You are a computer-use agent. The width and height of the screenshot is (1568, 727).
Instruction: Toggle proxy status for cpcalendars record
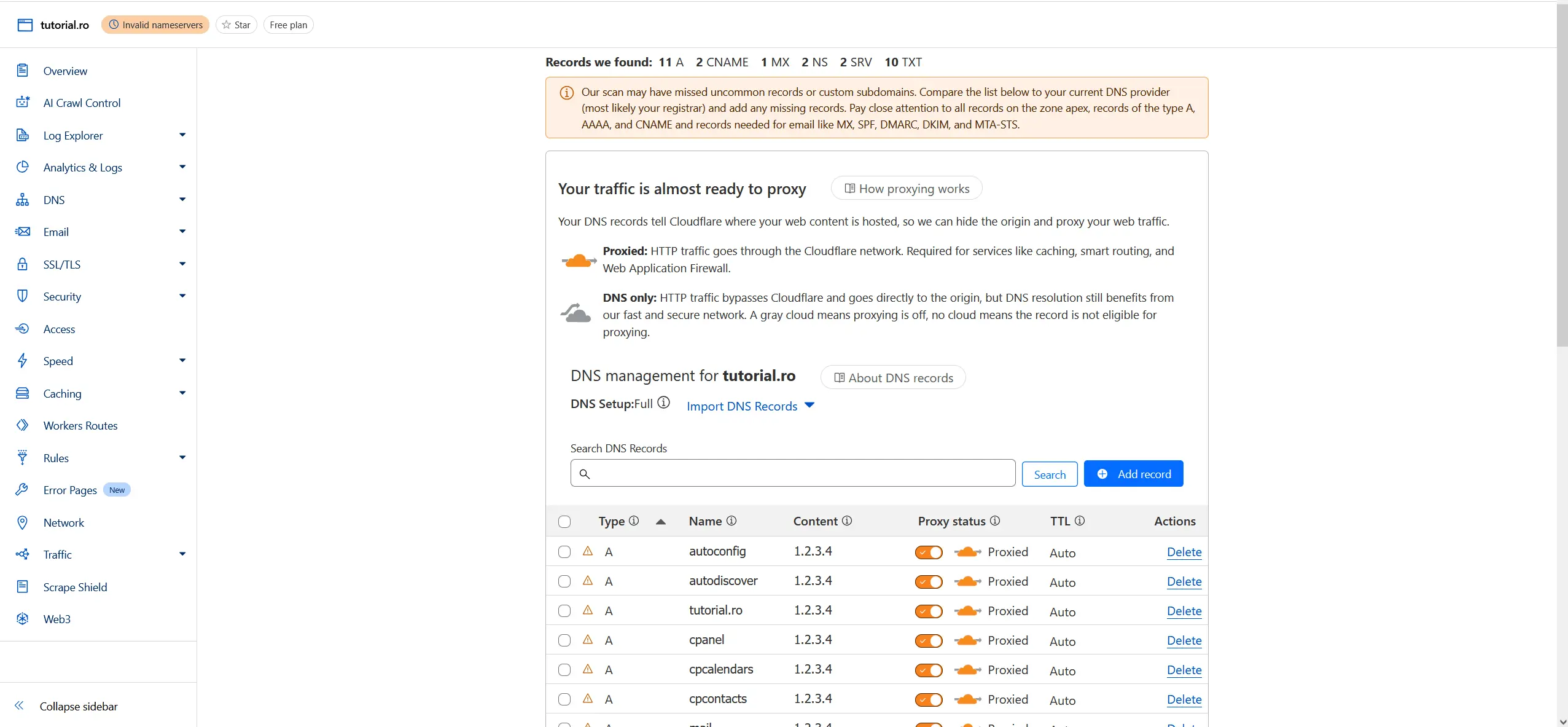click(x=929, y=670)
